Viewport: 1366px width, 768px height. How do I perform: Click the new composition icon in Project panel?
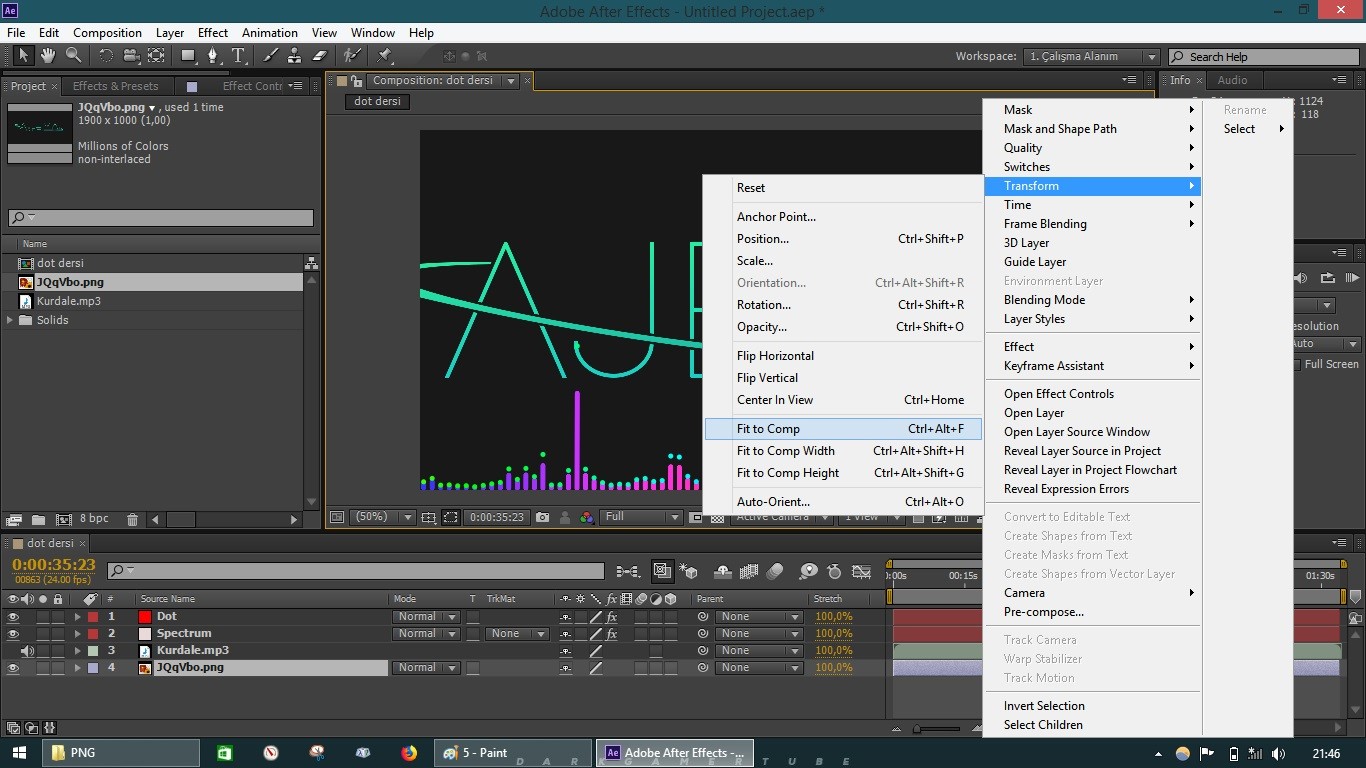(63, 520)
